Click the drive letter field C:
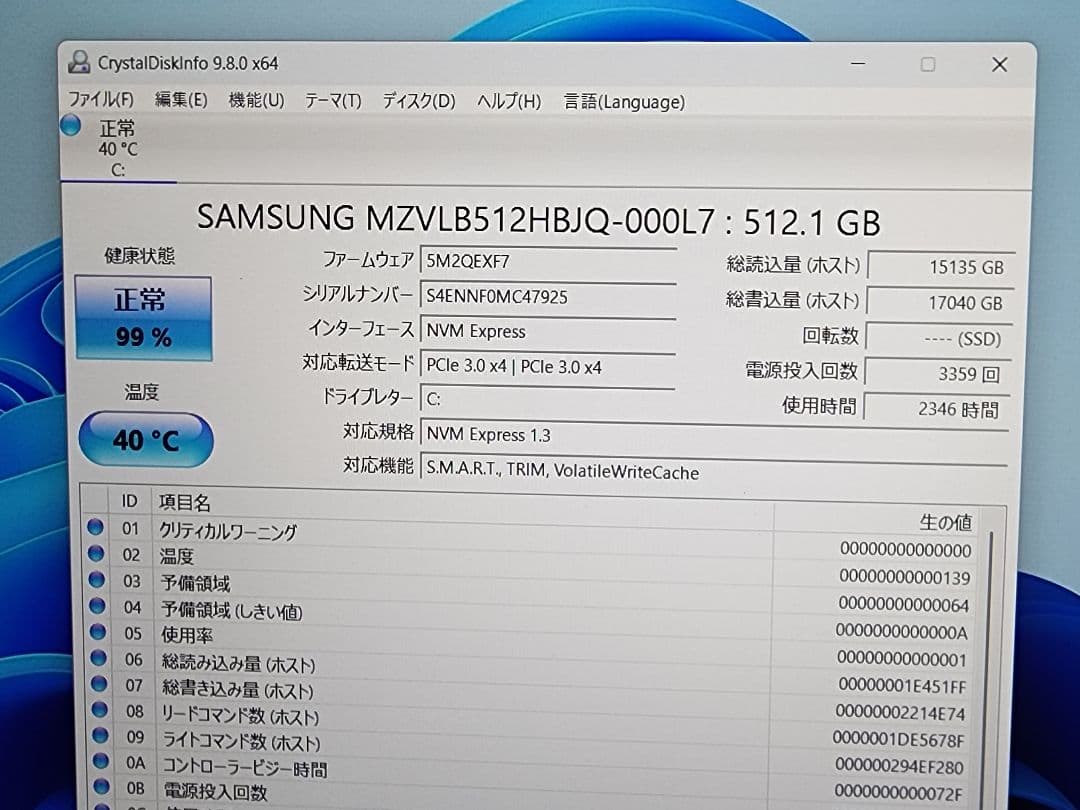Viewport: 1080px width, 810px height. tap(548, 399)
